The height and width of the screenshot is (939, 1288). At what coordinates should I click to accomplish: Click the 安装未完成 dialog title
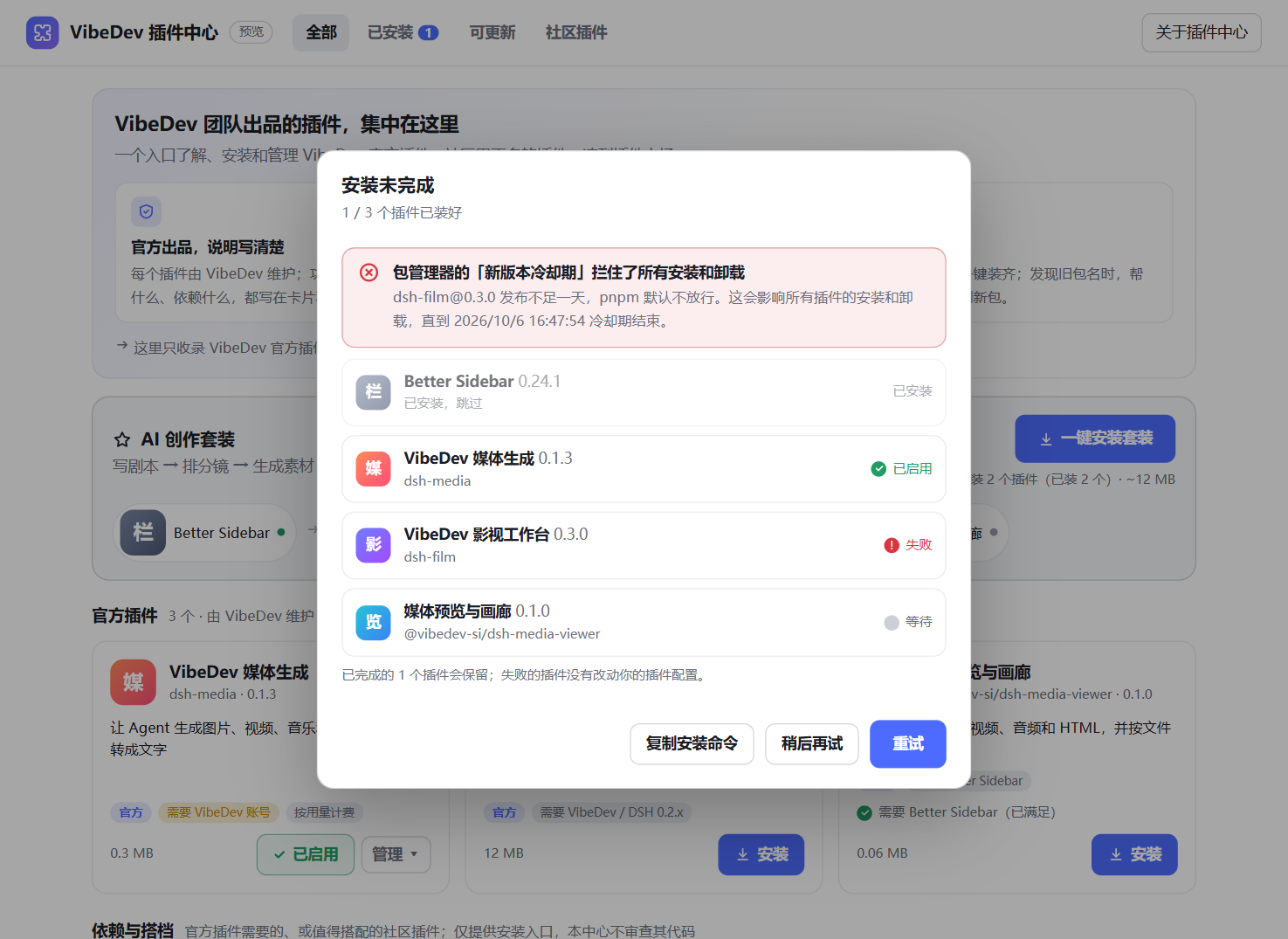(388, 185)
